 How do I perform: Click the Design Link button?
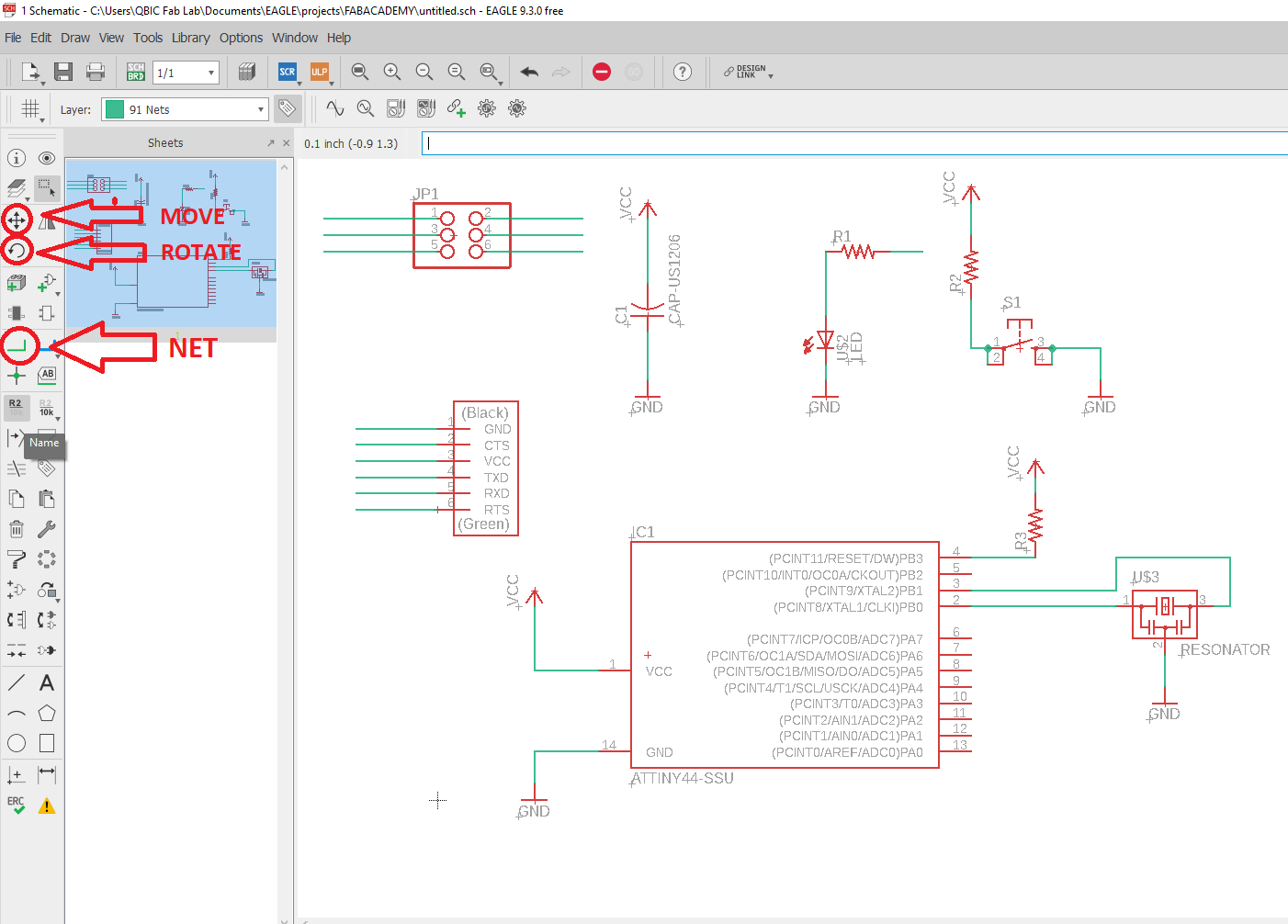pos(747,72)
